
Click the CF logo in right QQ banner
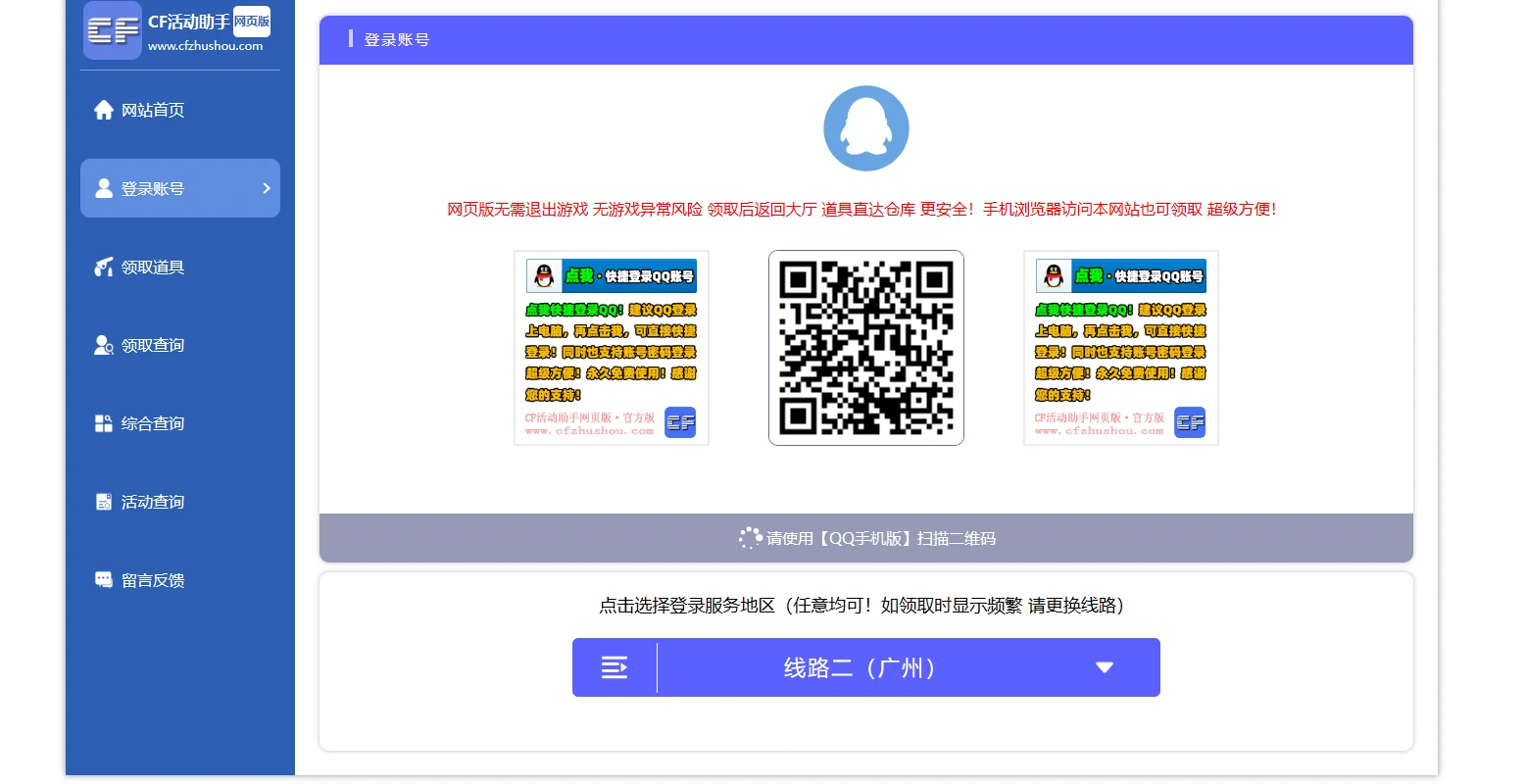1190,422
